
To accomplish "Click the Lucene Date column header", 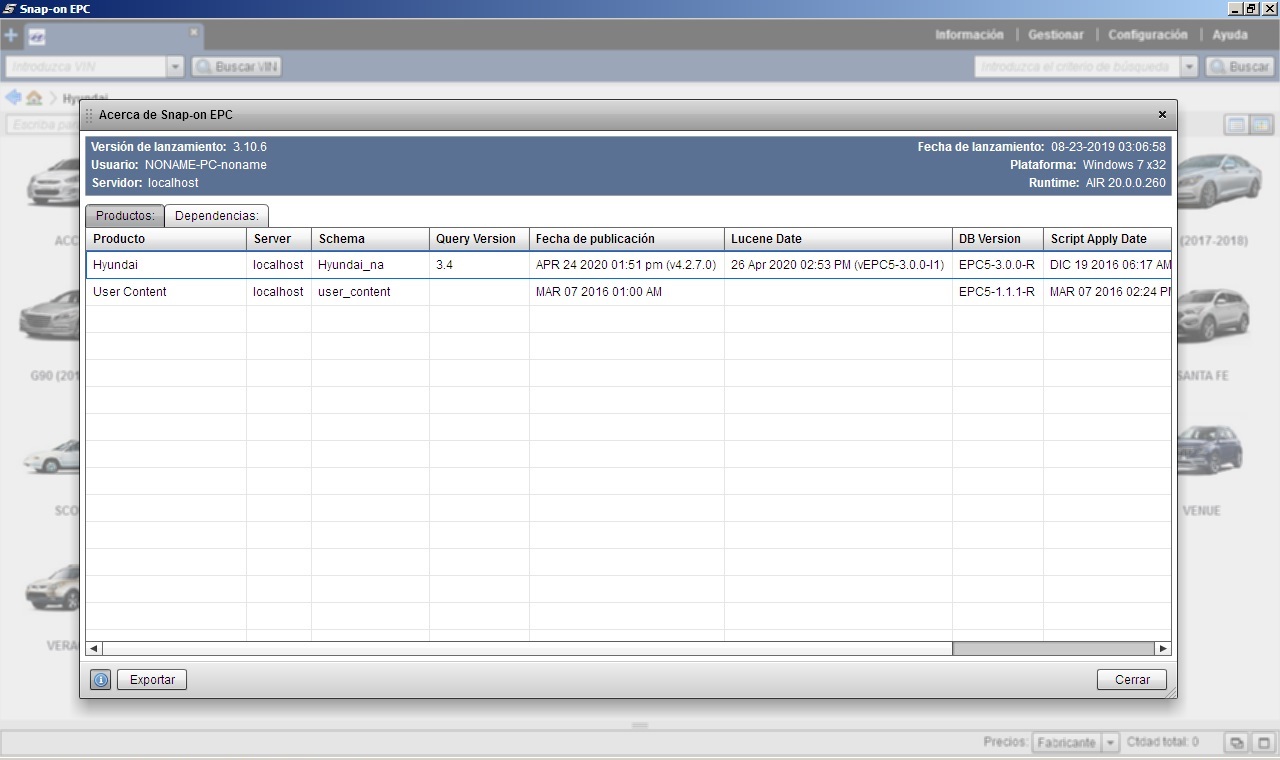I will click(838, 239).
